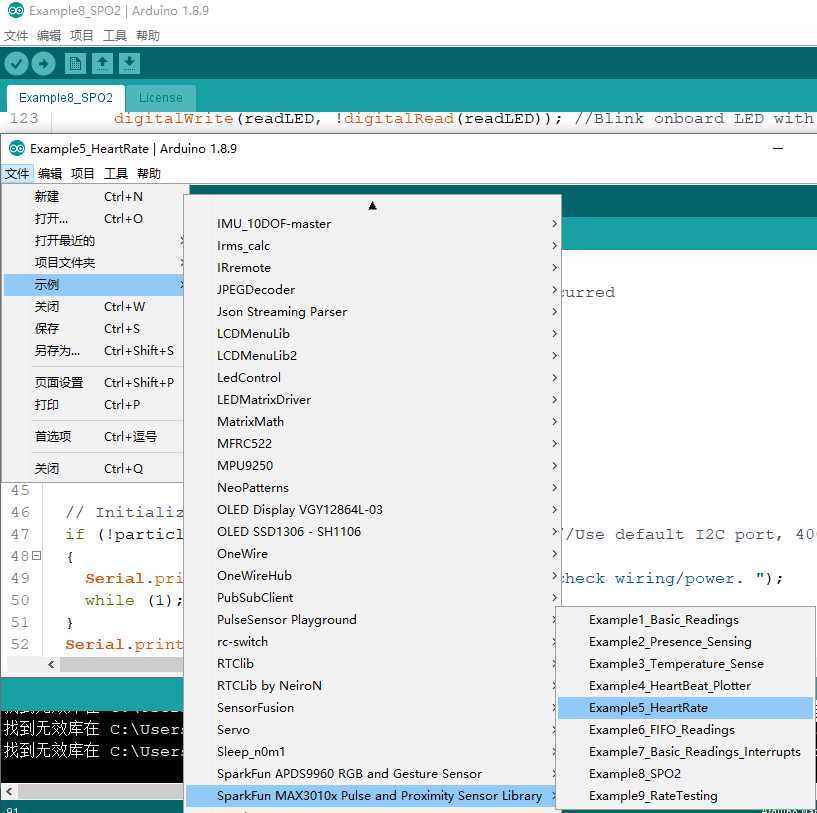Choose 另存为... from the file menu

point(94,351)
